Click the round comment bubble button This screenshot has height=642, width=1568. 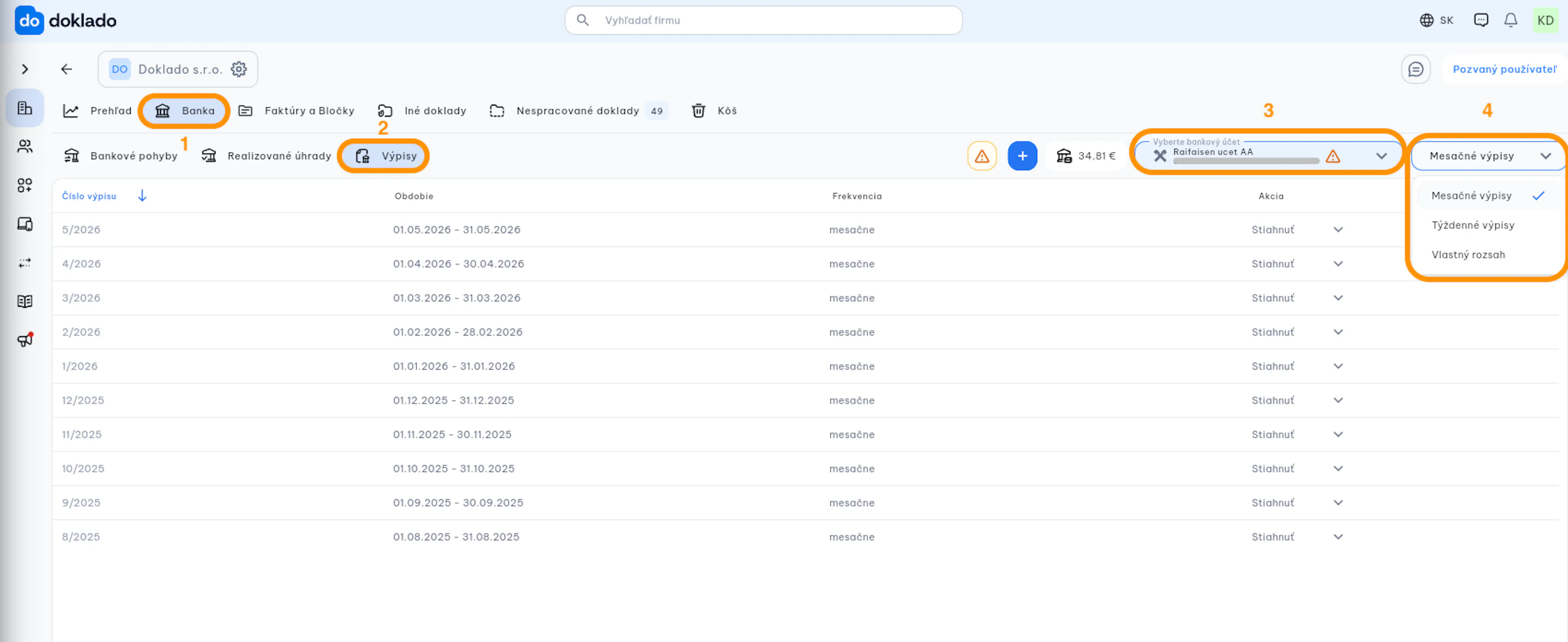pyautogui.click(x=1416, y=69)
